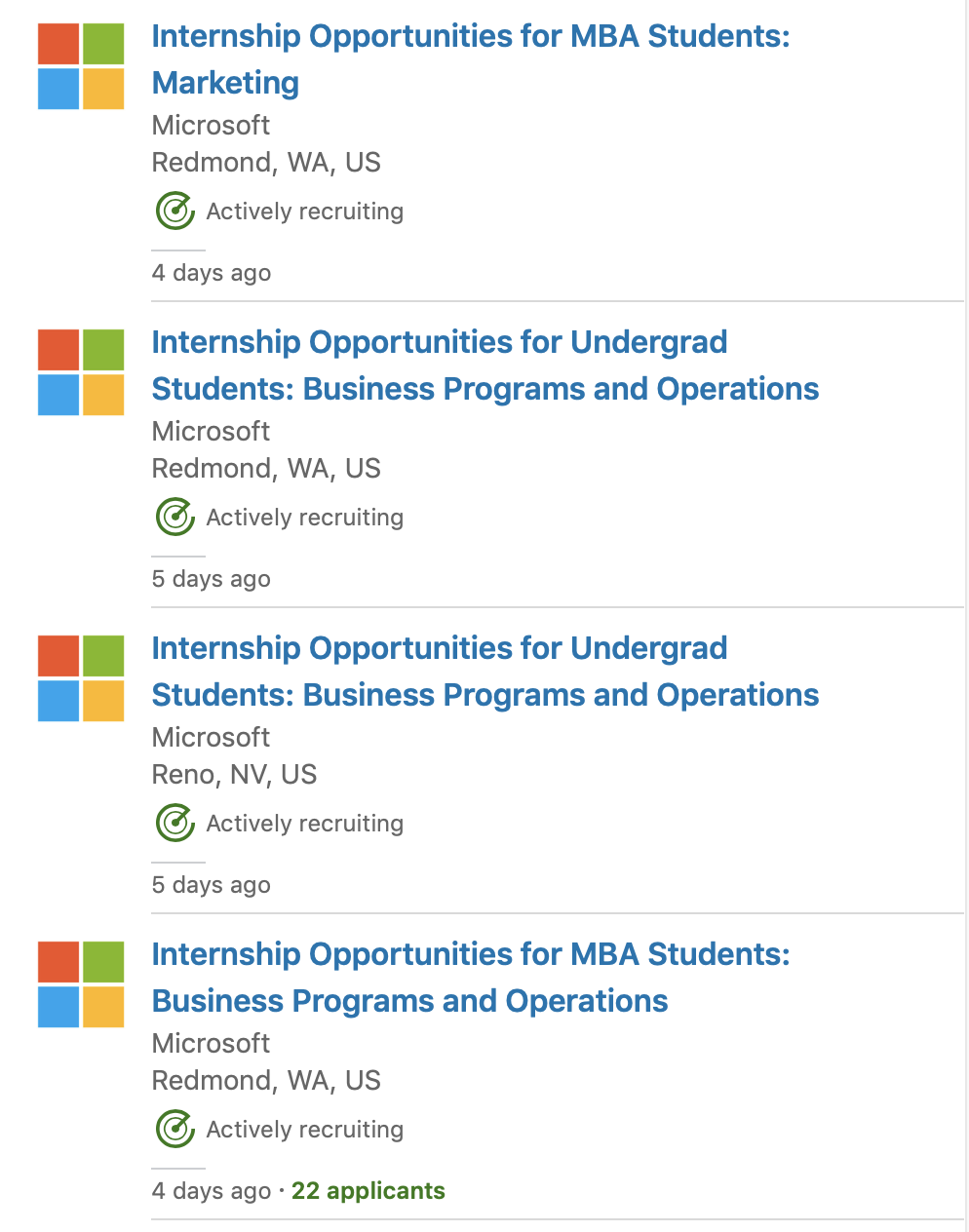Click Actively recruiting label on first listing
The width and height of the screenshot is (969, 1232).
coord(304,212)
